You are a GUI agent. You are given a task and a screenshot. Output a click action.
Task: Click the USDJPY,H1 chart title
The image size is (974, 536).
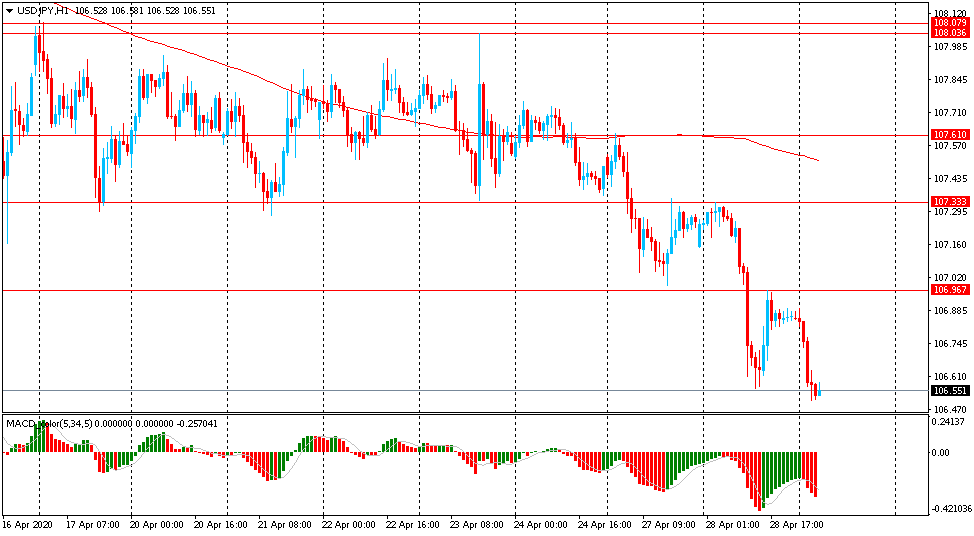[x=43, y=11]
